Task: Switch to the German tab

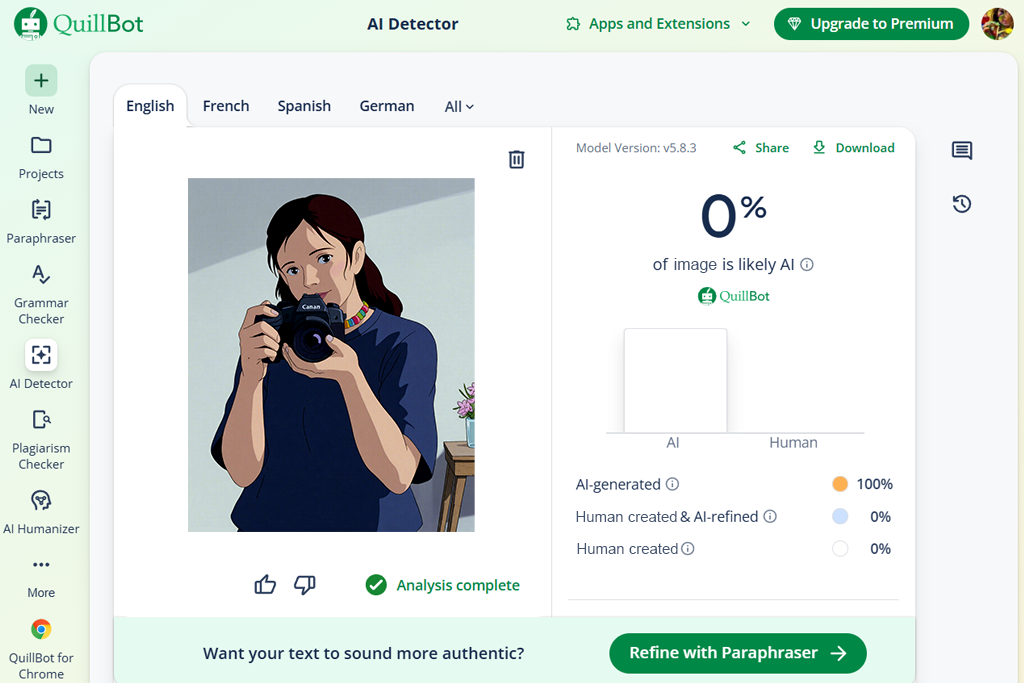Action: [387, 106]
